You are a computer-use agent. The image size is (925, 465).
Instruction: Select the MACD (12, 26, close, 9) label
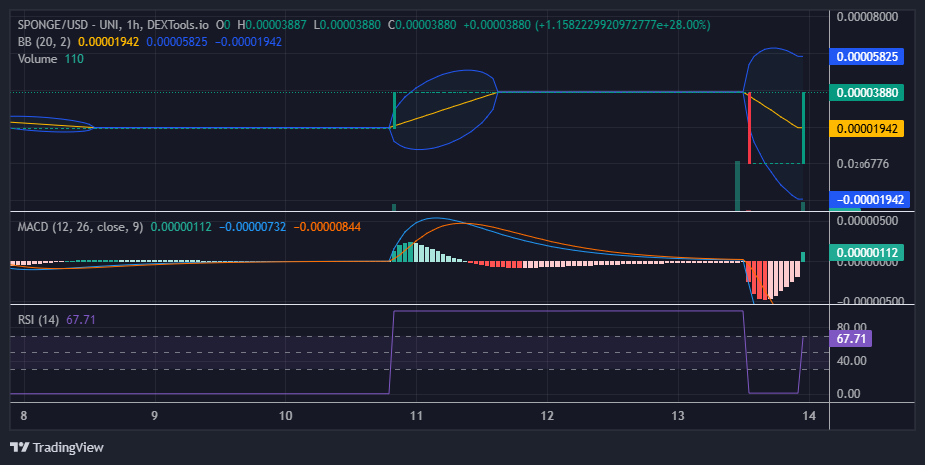pyautogui.click(x=80, y=227)
